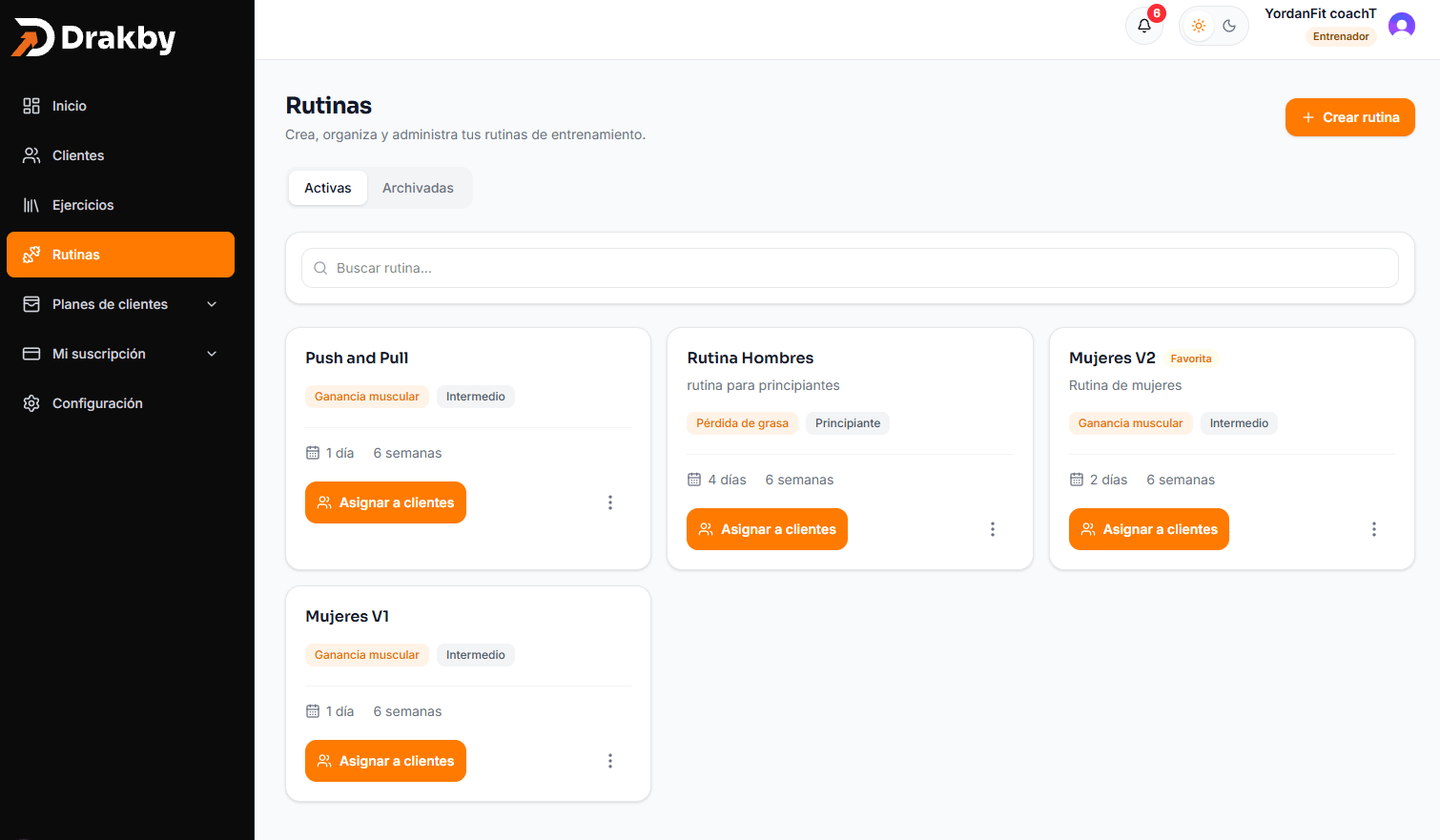The width and height of the screenshot is (1440, 840).
Task: Click the Principiante tag
Action: click(x=848, y=423)
